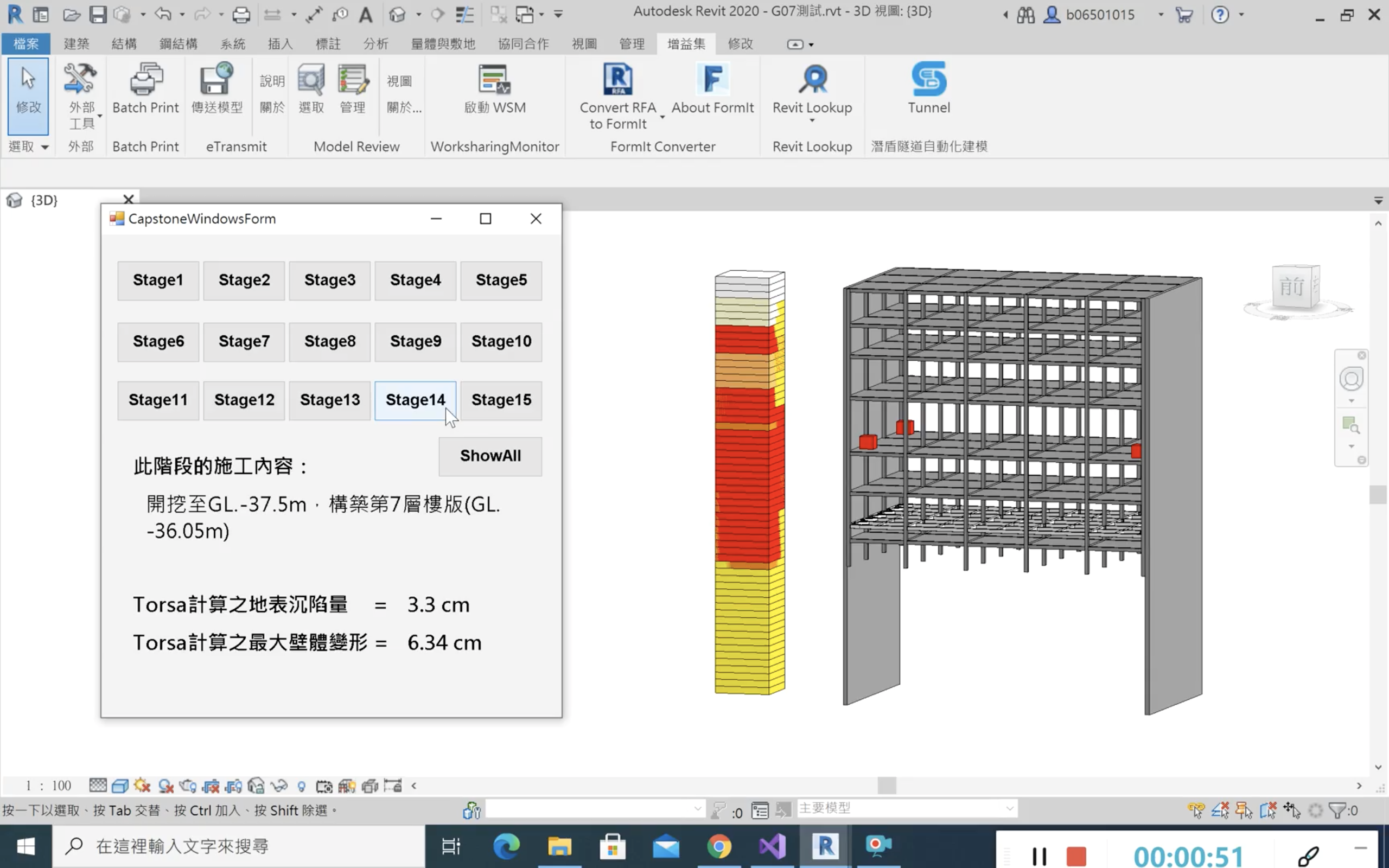Toggle Temporary Hide/Isolate glasses icon

point(281,786)
